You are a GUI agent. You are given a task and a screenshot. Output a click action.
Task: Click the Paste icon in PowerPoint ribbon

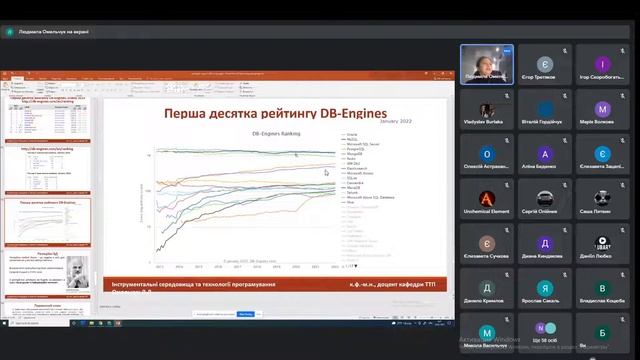[6, 86]
